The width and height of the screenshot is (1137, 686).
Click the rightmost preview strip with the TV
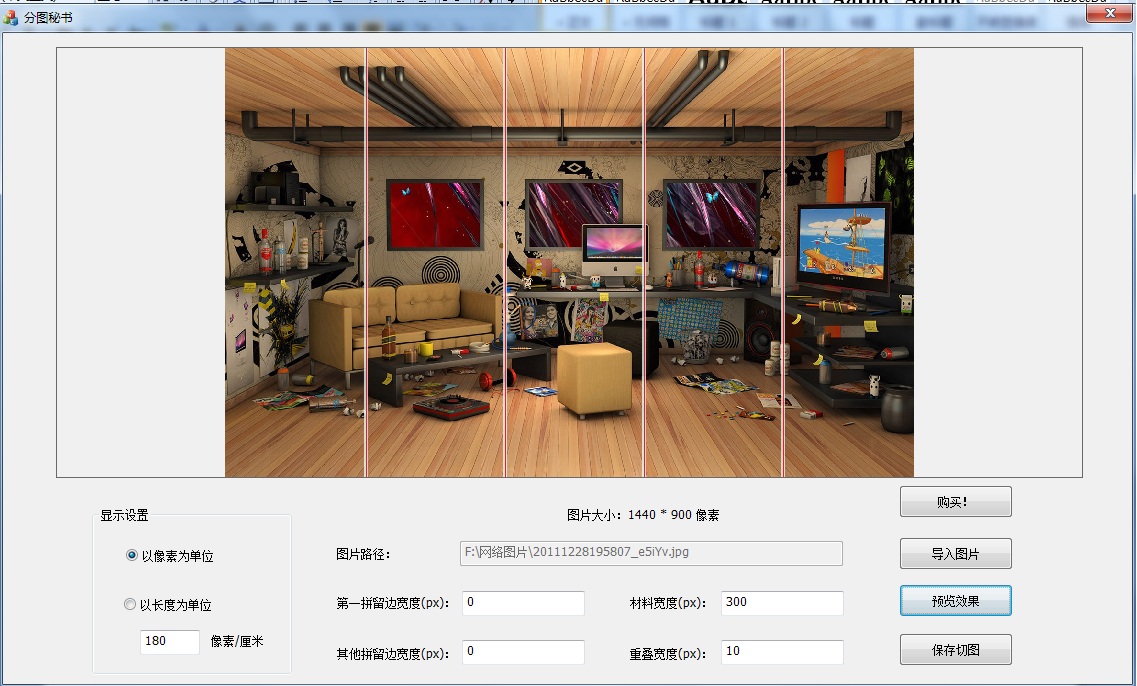coord(849,262)
